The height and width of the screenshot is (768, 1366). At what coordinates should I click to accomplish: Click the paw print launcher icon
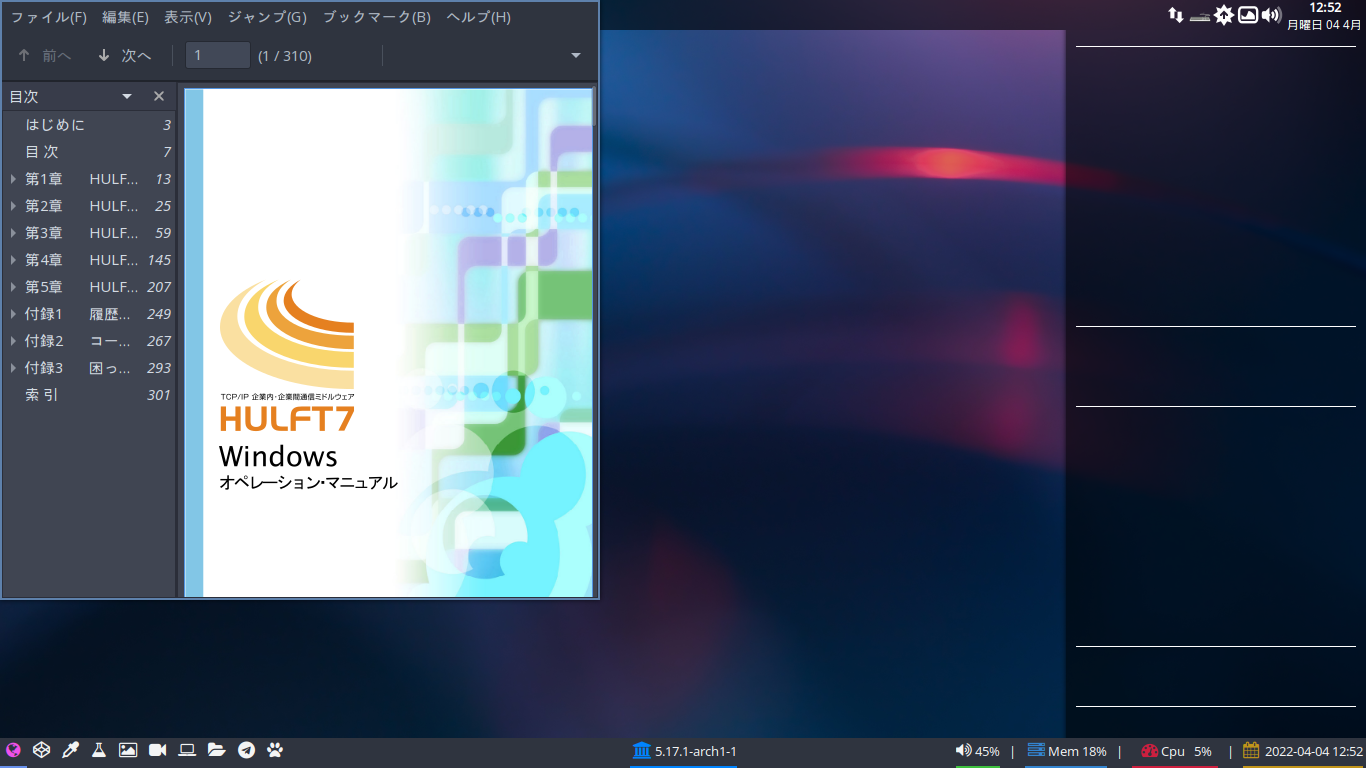(275, 750)
